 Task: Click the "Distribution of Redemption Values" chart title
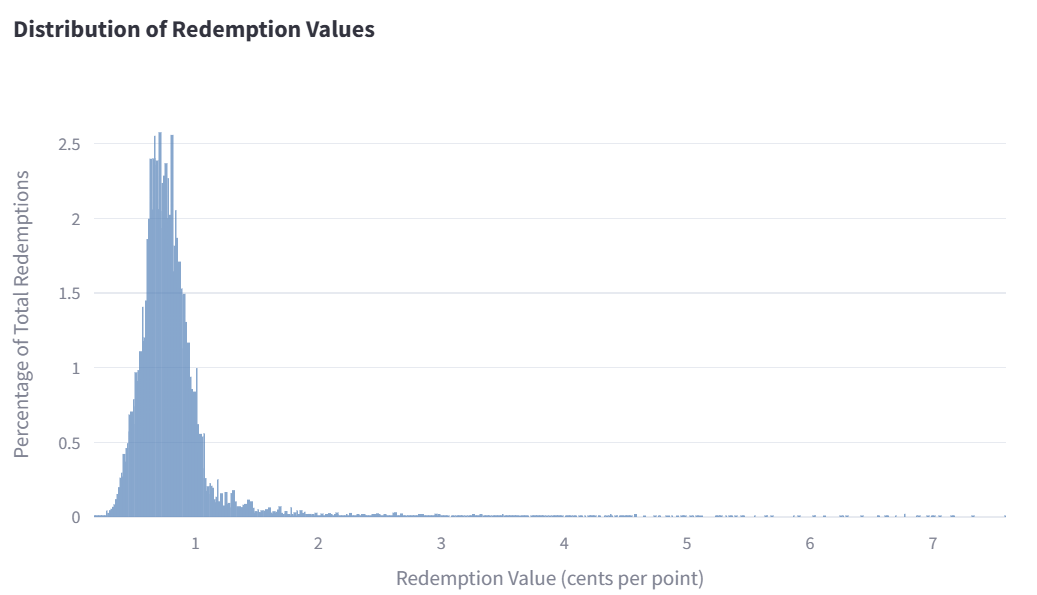(x=194, y=30)
